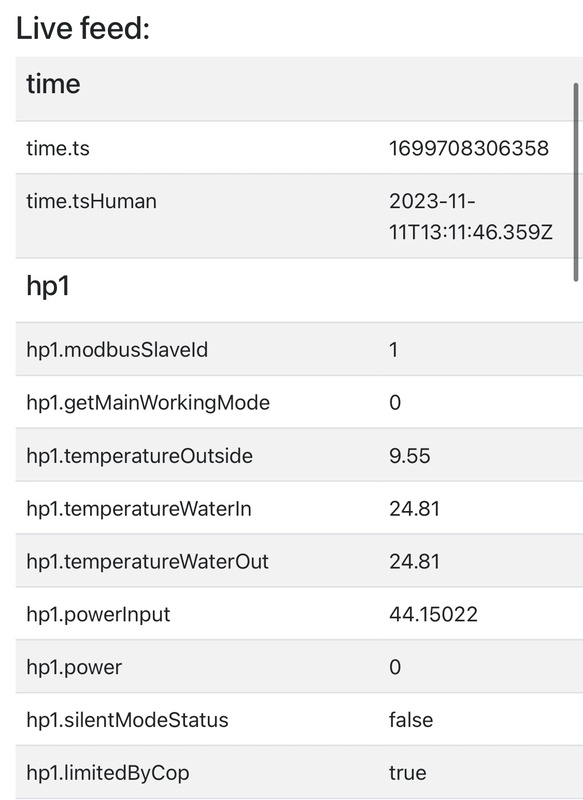
Task: Select the time.tsHuman label
Action: 91,201
